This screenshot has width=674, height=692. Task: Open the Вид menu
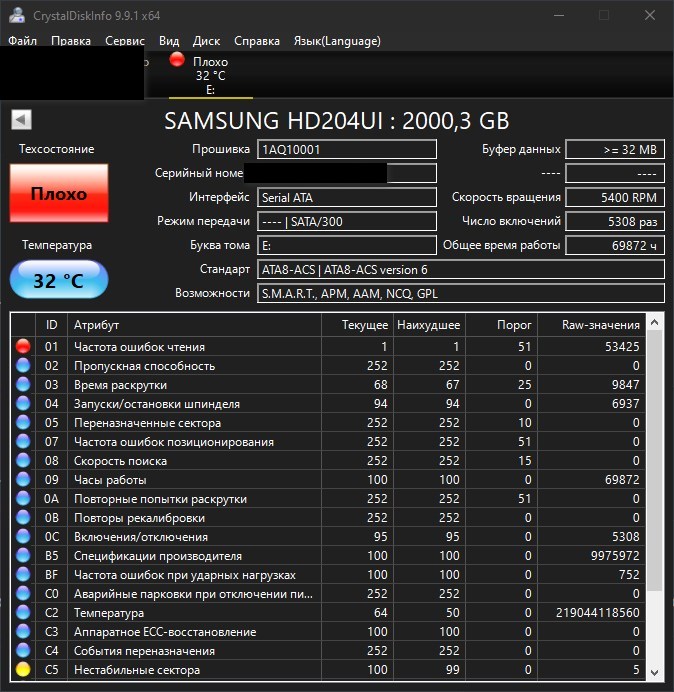coord(169,41)
